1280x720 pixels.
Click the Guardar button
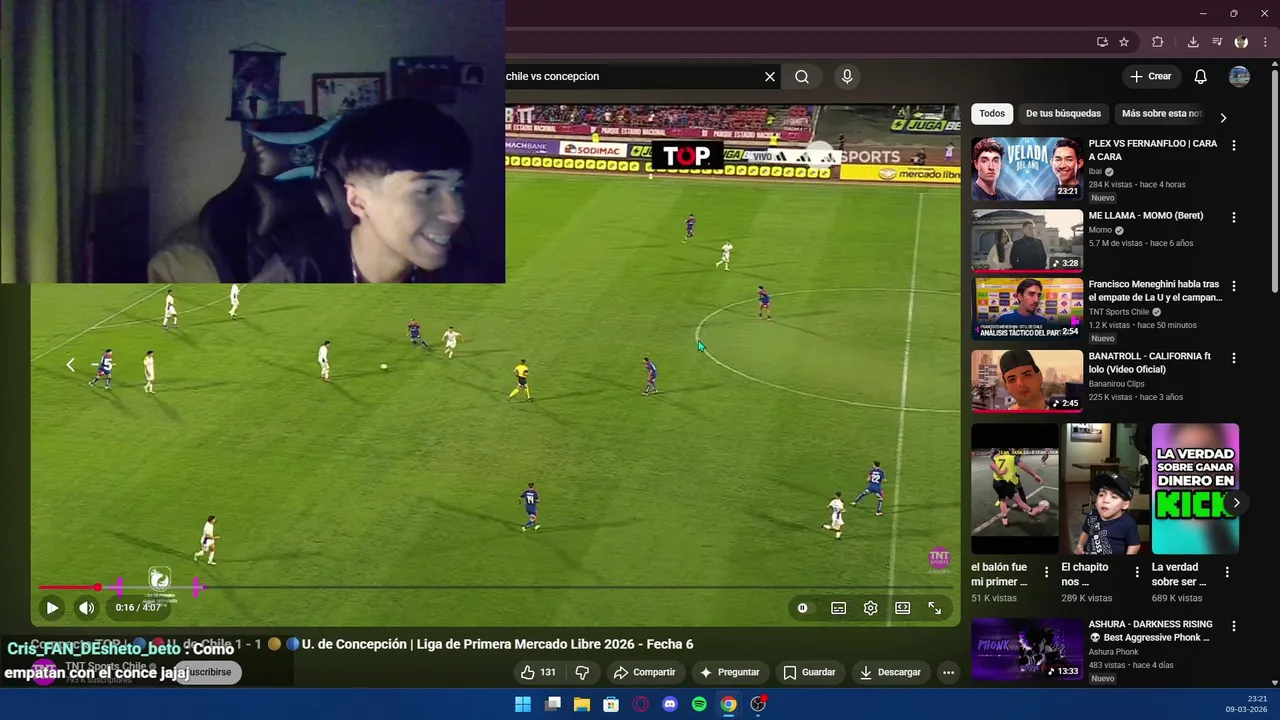[809, 672]
